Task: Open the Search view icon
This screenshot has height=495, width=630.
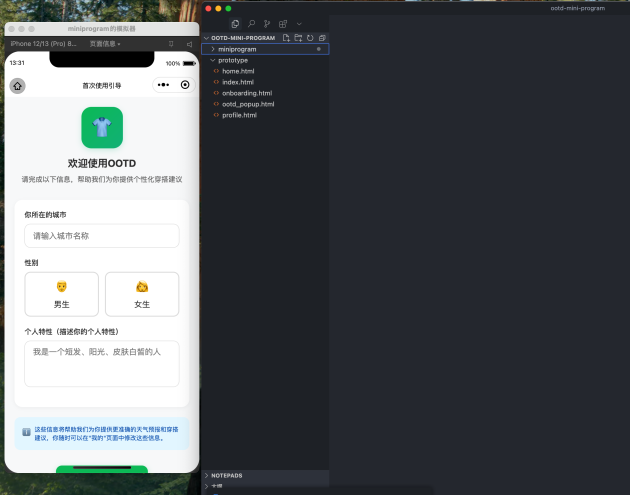Action: click(251, 23)
